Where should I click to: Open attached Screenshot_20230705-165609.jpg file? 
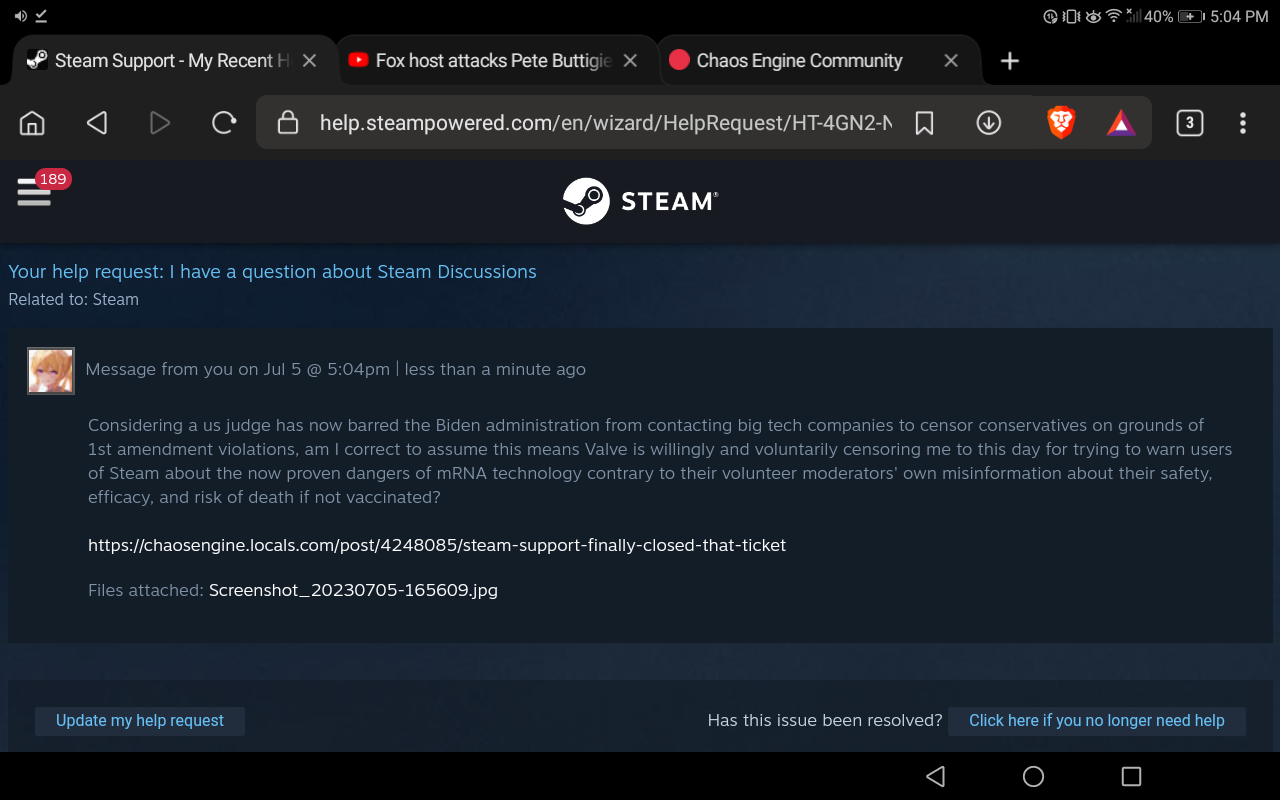(x=353, y=590)
